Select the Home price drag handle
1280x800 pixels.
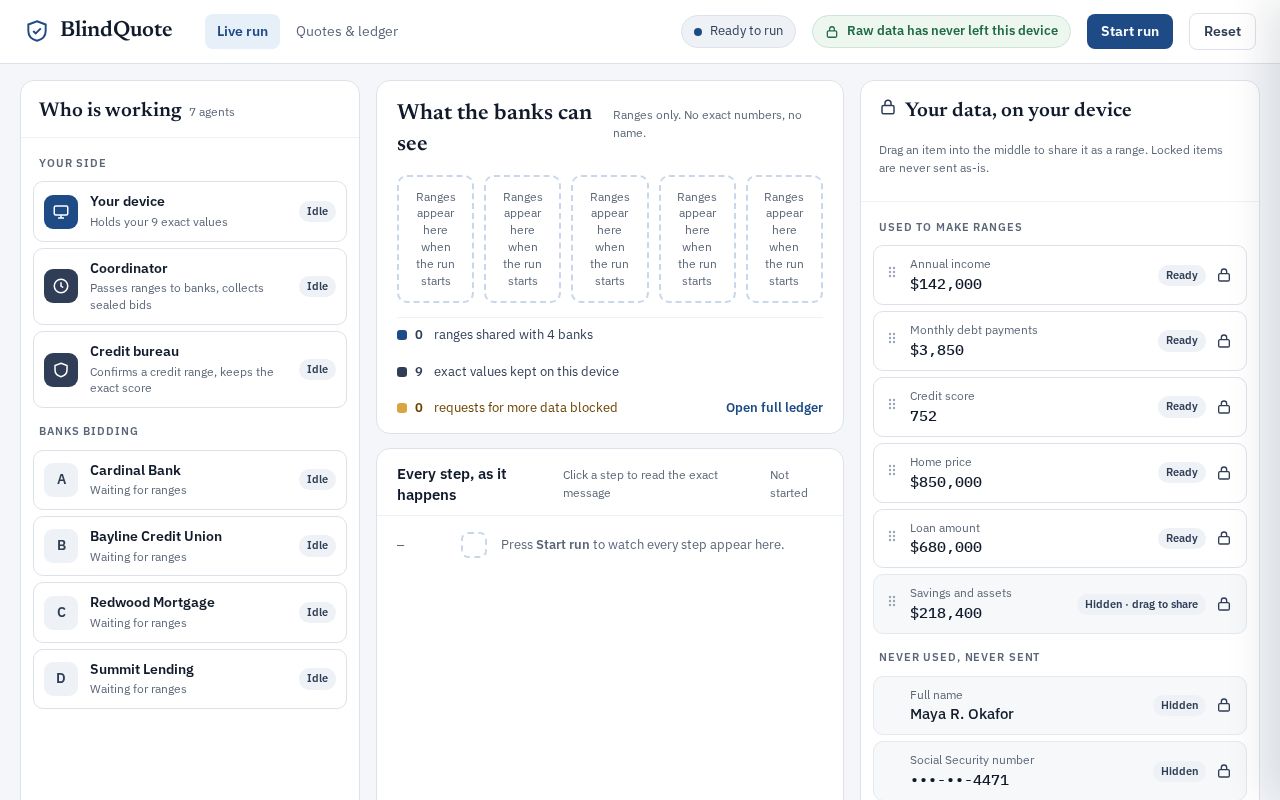(892, 471)
